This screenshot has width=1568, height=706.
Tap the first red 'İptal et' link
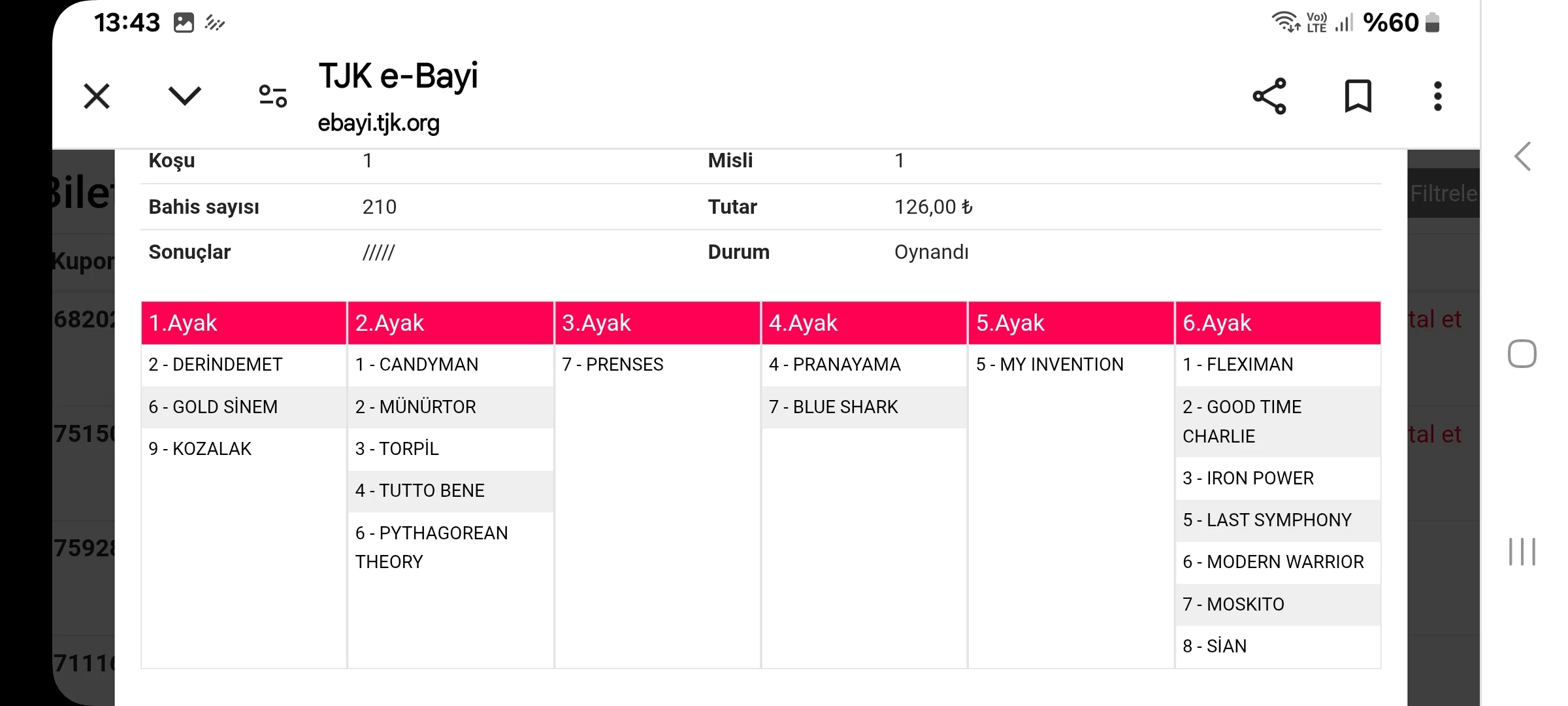click(x=1435, y=320)
